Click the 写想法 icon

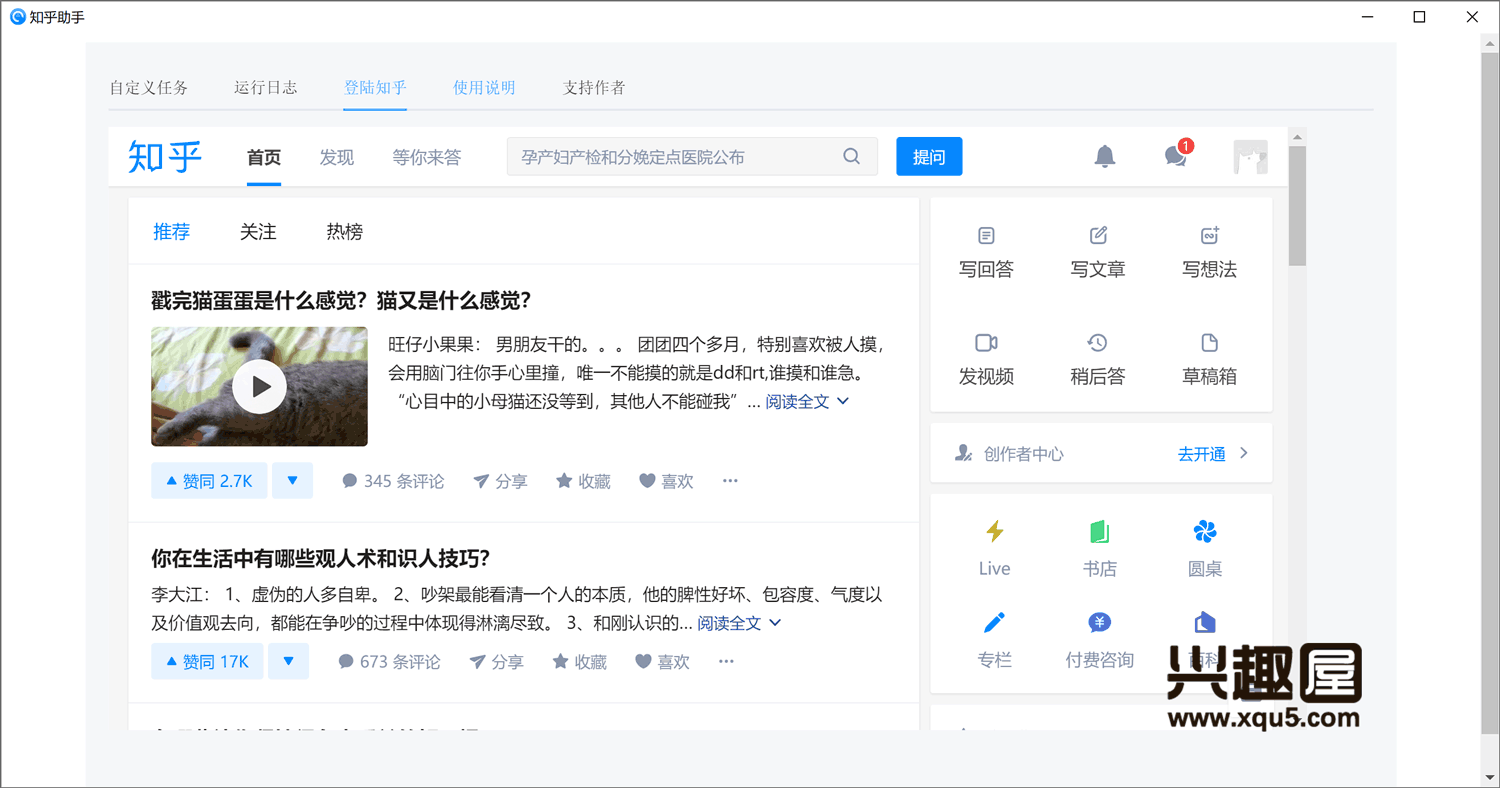point(1210,236)
